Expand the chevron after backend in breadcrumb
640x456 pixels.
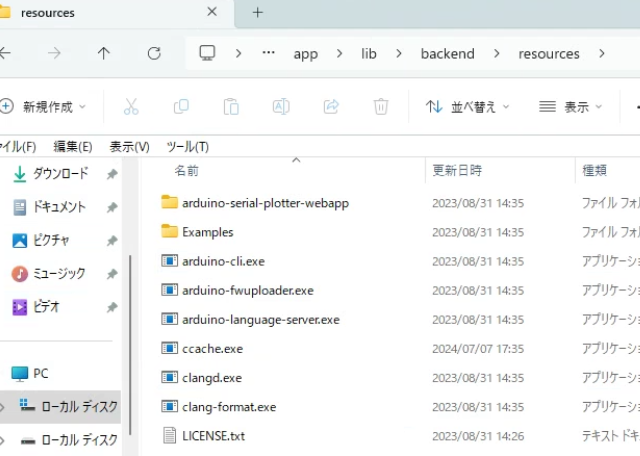(x=496, y=53)
